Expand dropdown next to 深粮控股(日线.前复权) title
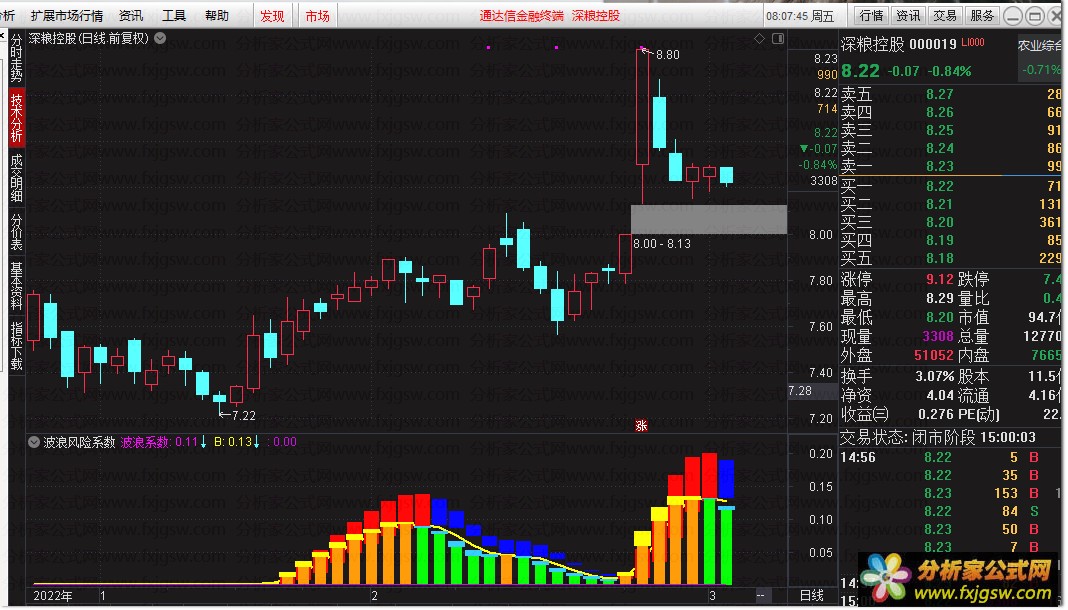The width and height of the screenshot is (1068, 610). coord(160,38)
